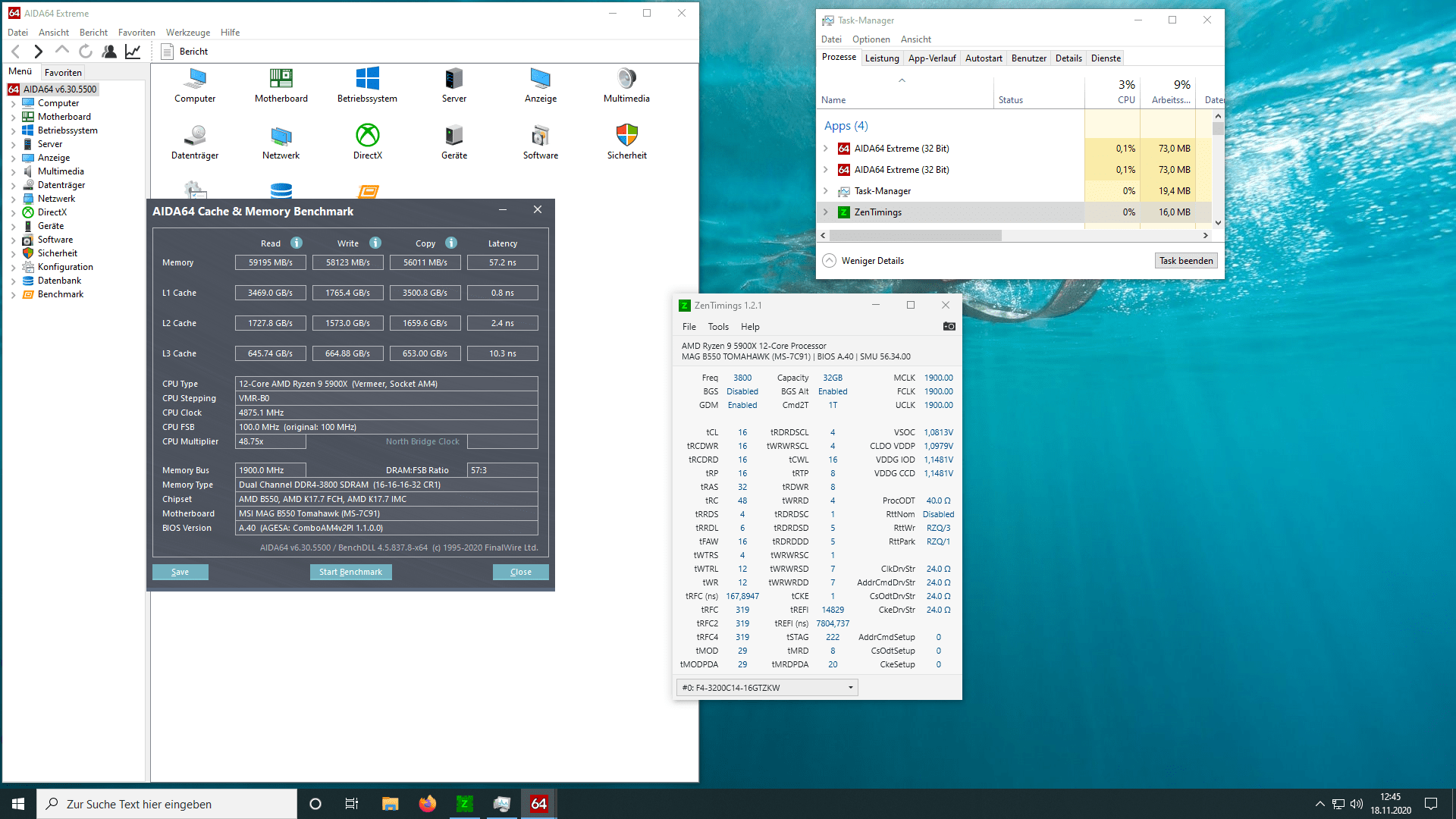Expand the Benchmark tree node
This screenshot has height=819, width=1456.
13,295
